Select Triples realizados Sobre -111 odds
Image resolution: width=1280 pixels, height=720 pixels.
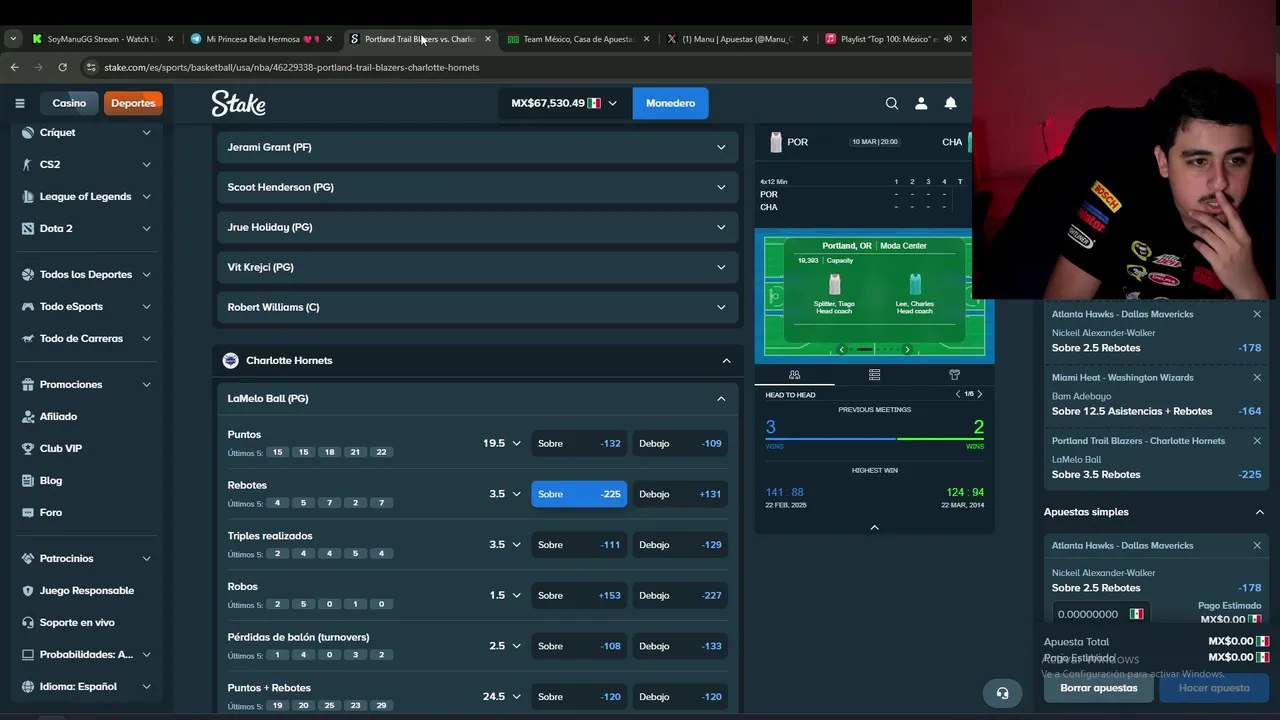coord(579,545)
